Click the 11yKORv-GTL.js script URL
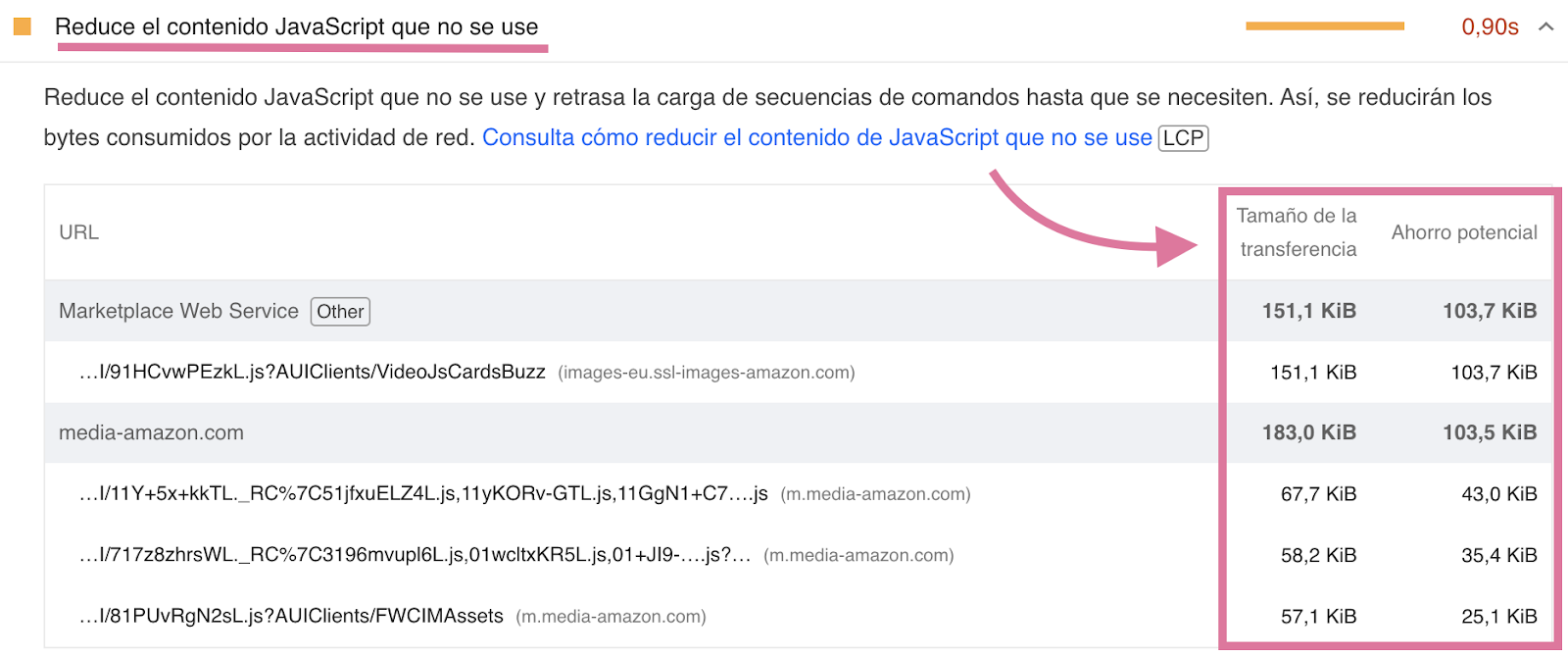The width and height of the screenshot is (1568, 656). [423, 494]
